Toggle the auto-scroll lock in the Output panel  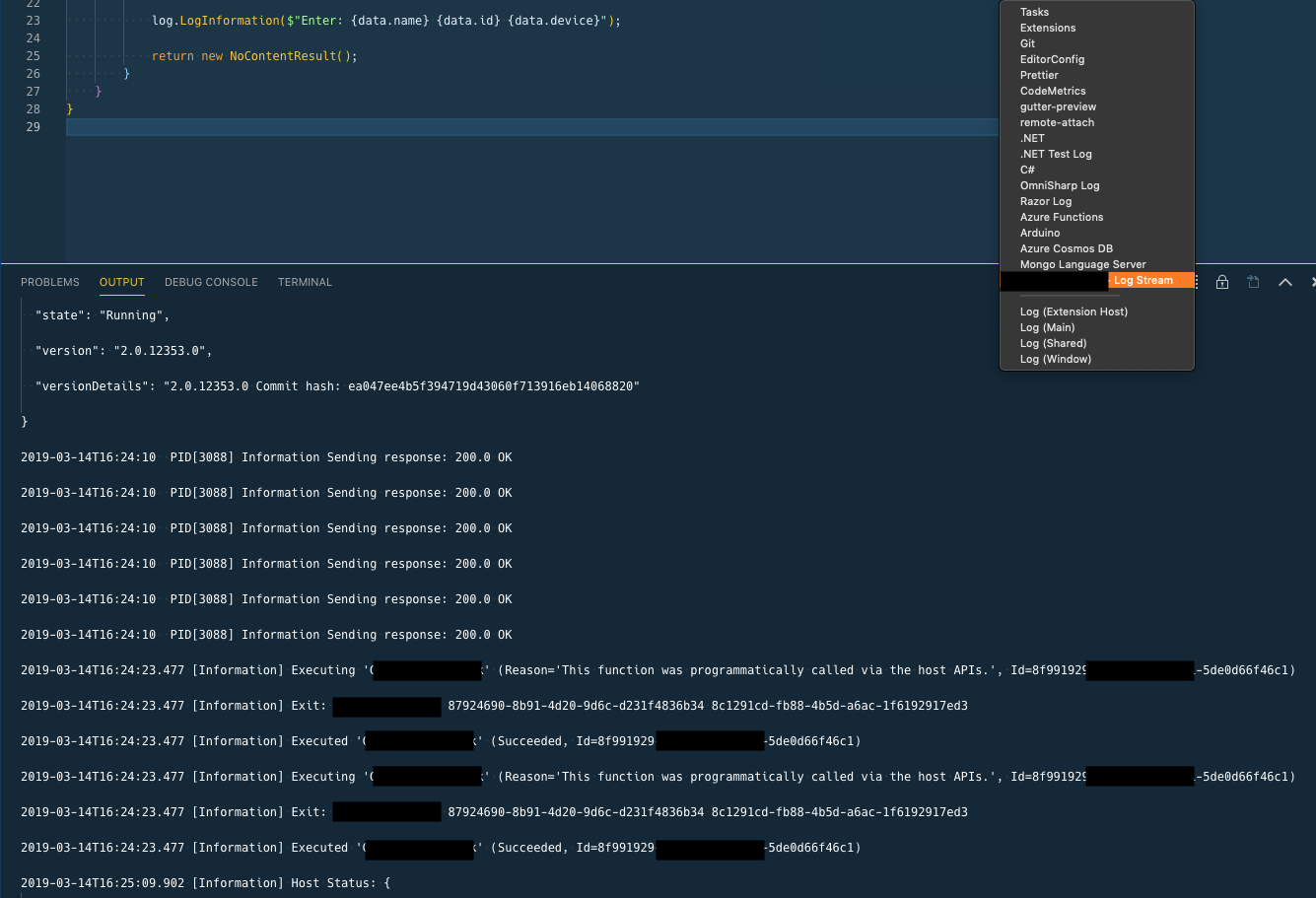pyautogui.click(x=1222, y=282)
